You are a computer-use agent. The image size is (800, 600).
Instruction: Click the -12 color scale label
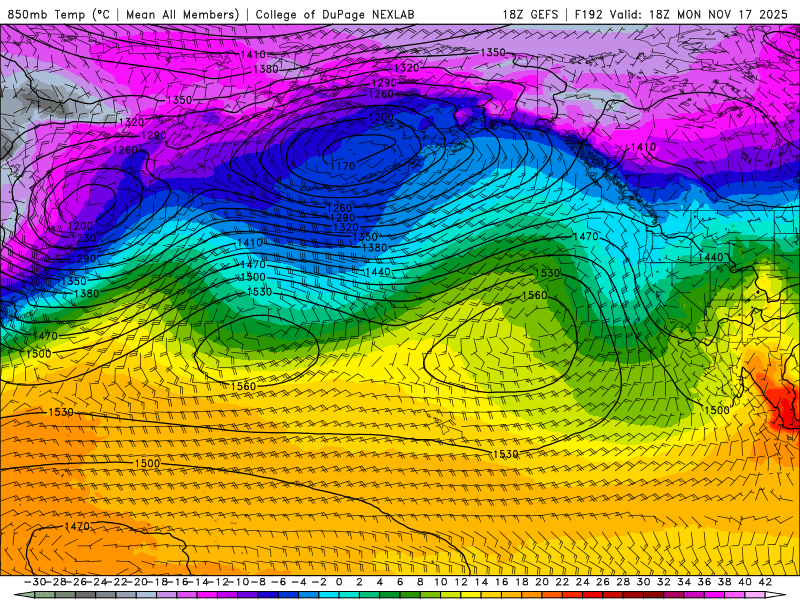(218, 582)
